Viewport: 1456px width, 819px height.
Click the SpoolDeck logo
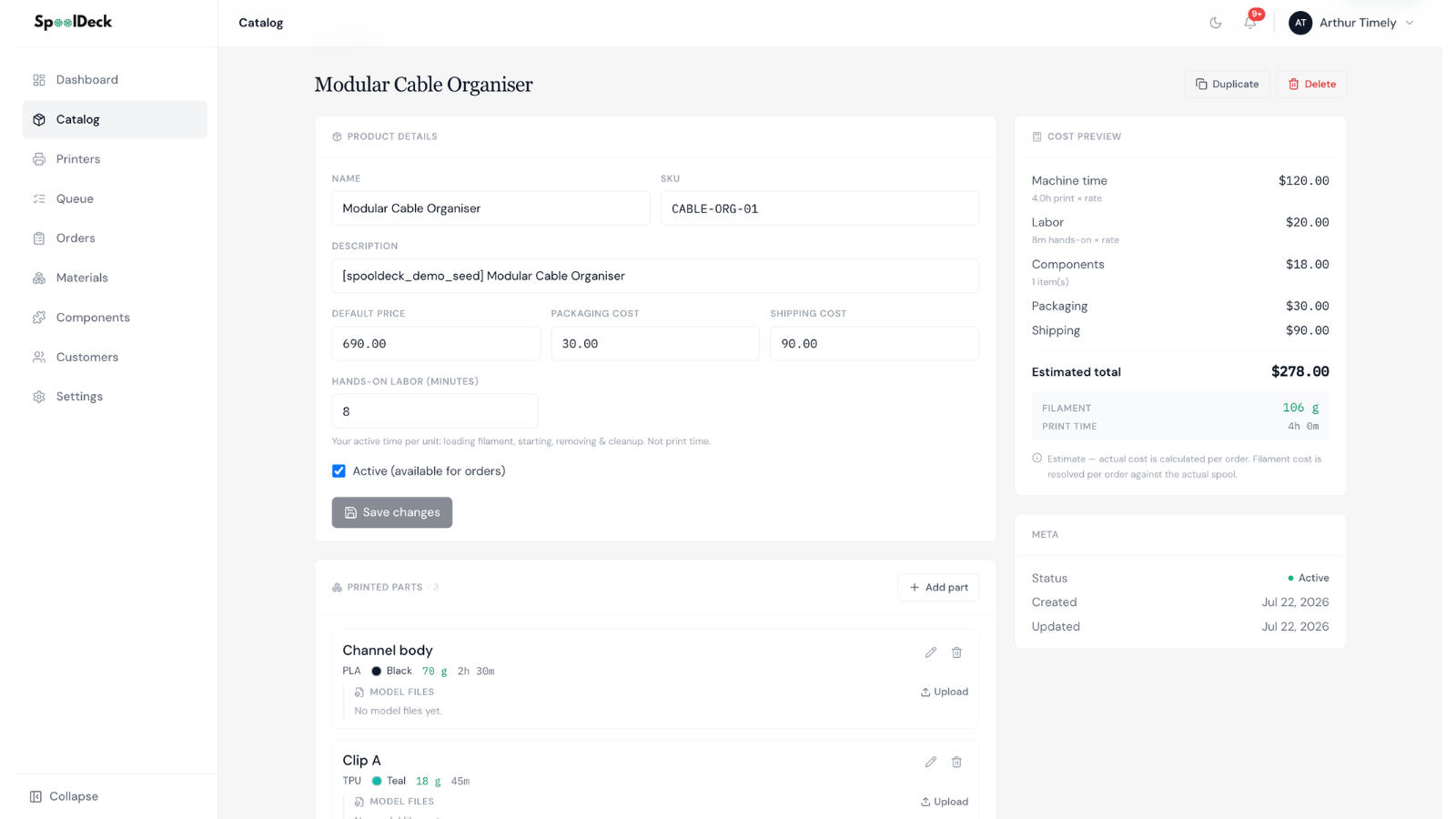point(73,22)
